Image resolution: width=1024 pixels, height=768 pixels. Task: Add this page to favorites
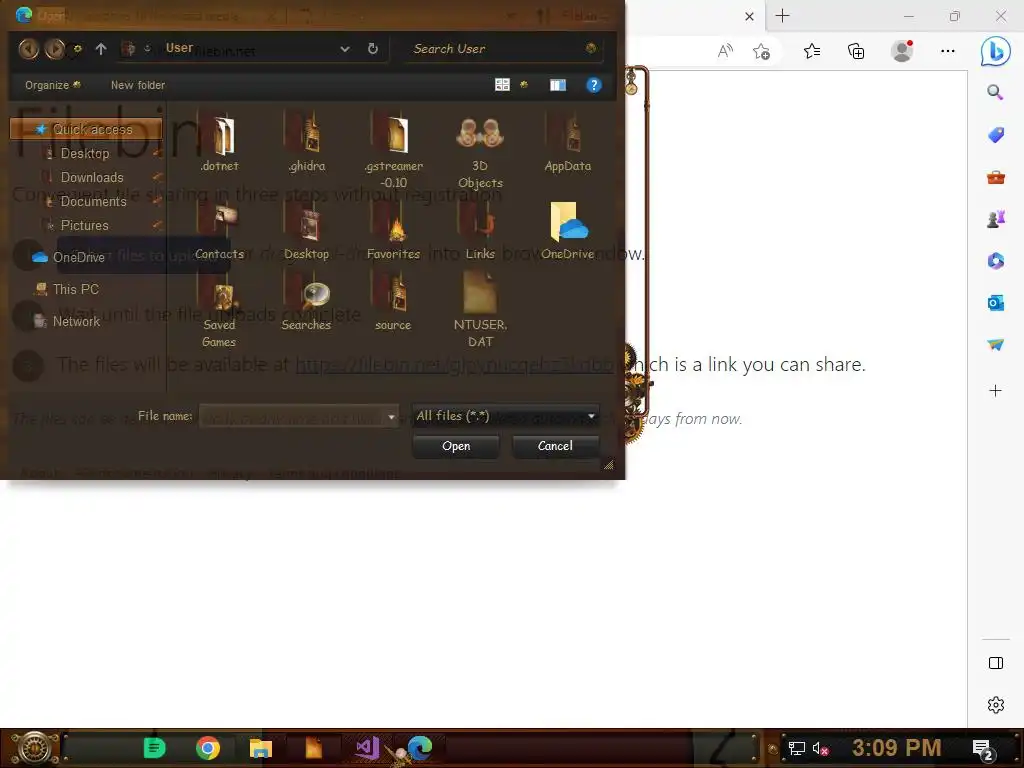coord(761,51)
